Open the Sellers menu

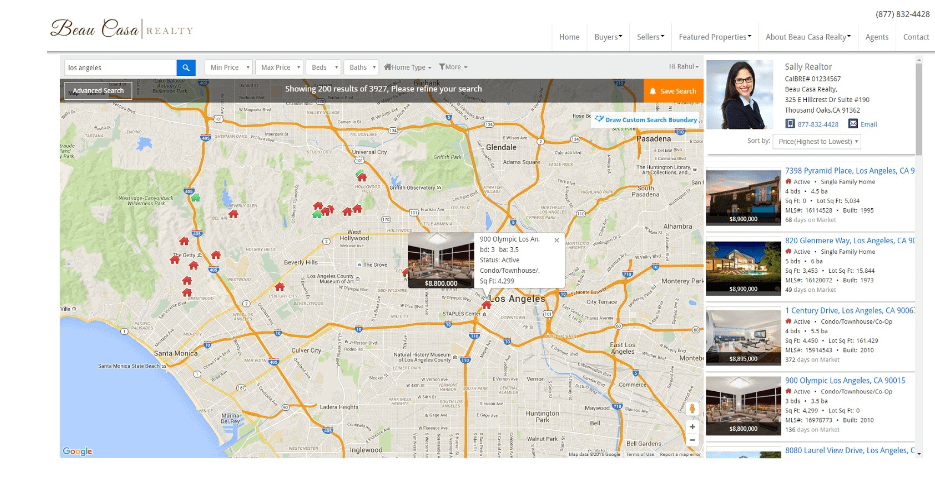650,37
